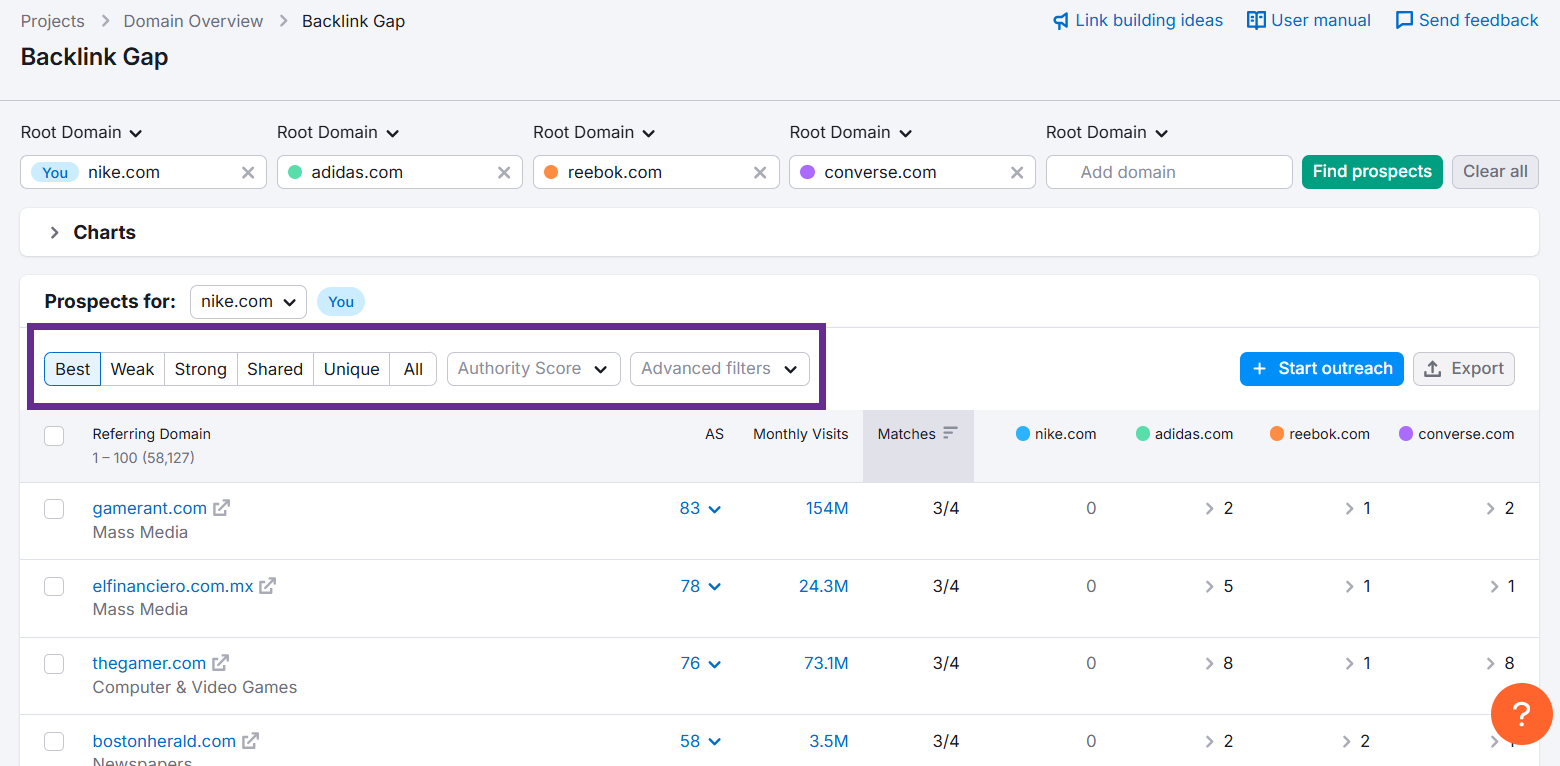Click the nike.com domain input field
Screen dimensions: 1560x766
pyautogui.click(x=143, y=172)
